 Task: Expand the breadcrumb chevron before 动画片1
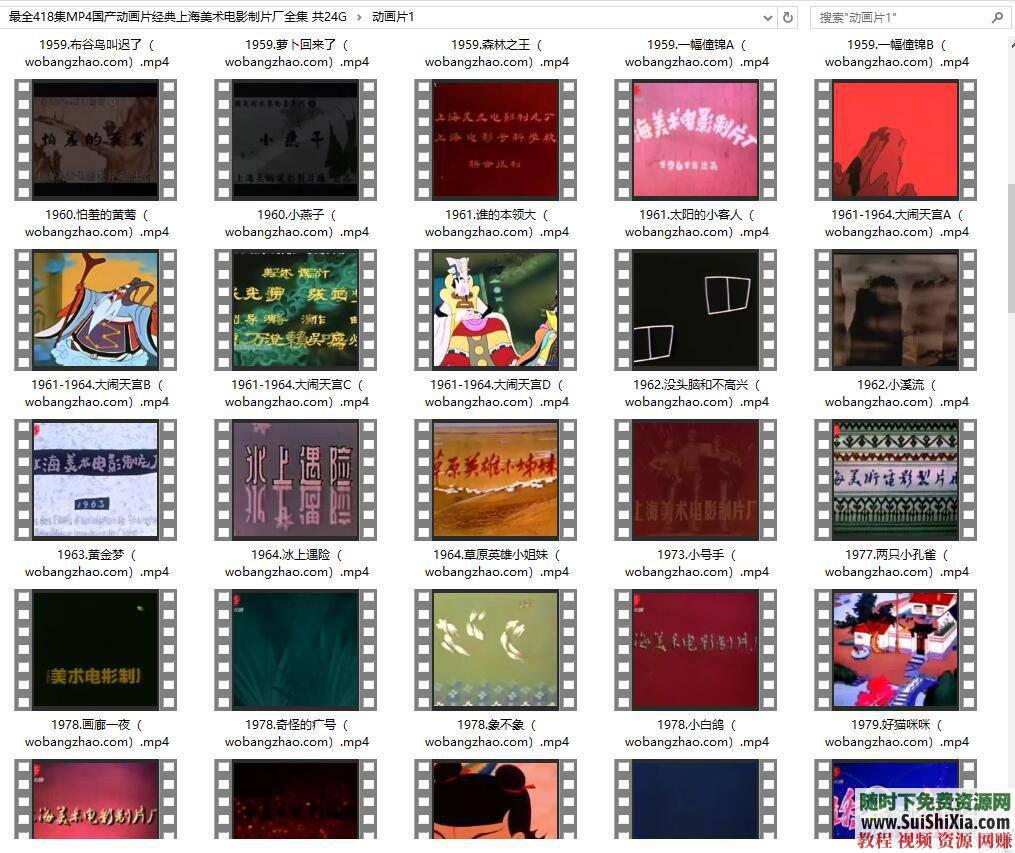359,17
